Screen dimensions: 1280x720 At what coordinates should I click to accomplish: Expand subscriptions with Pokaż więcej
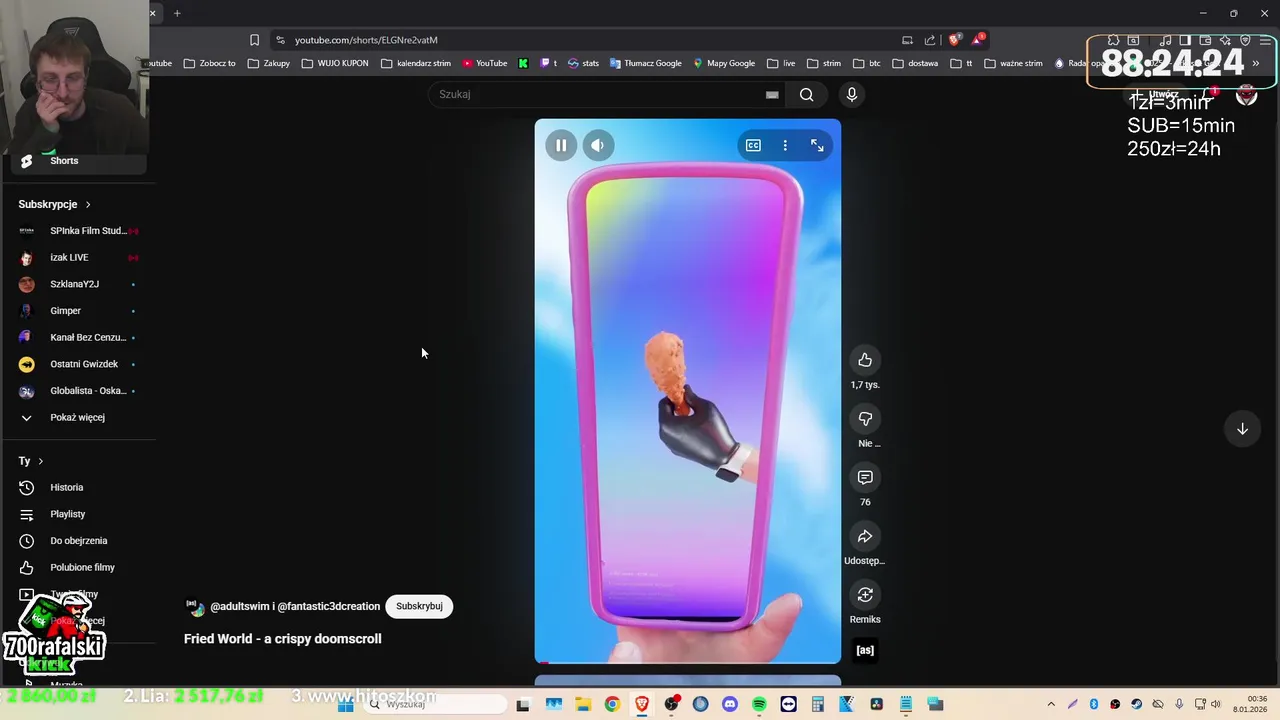click(78, 417)
